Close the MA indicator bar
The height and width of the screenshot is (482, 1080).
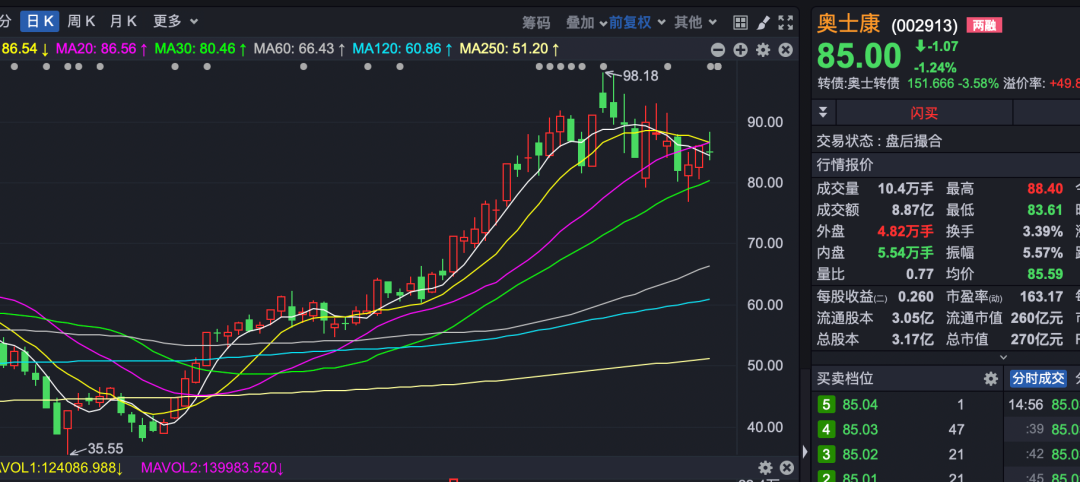[x=785, y=50]
